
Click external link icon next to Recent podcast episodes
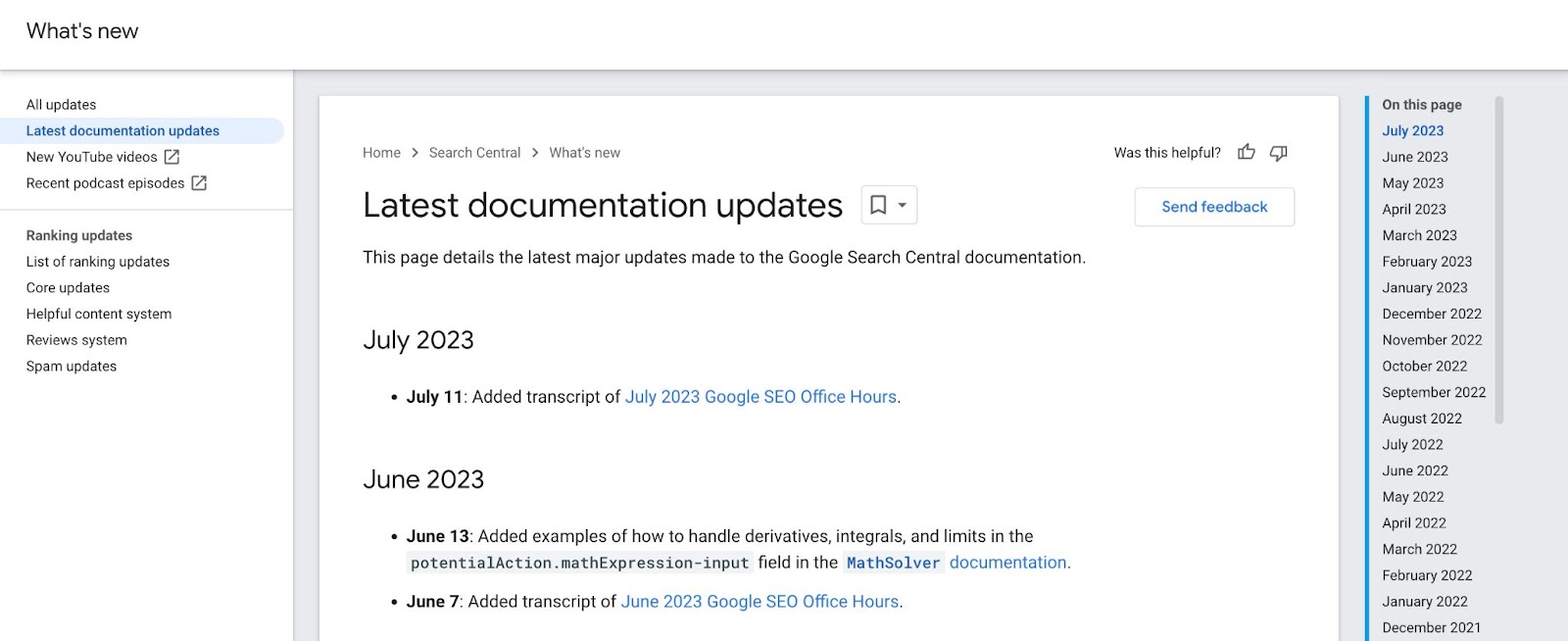pyautogui.click(x=199, y=183)
